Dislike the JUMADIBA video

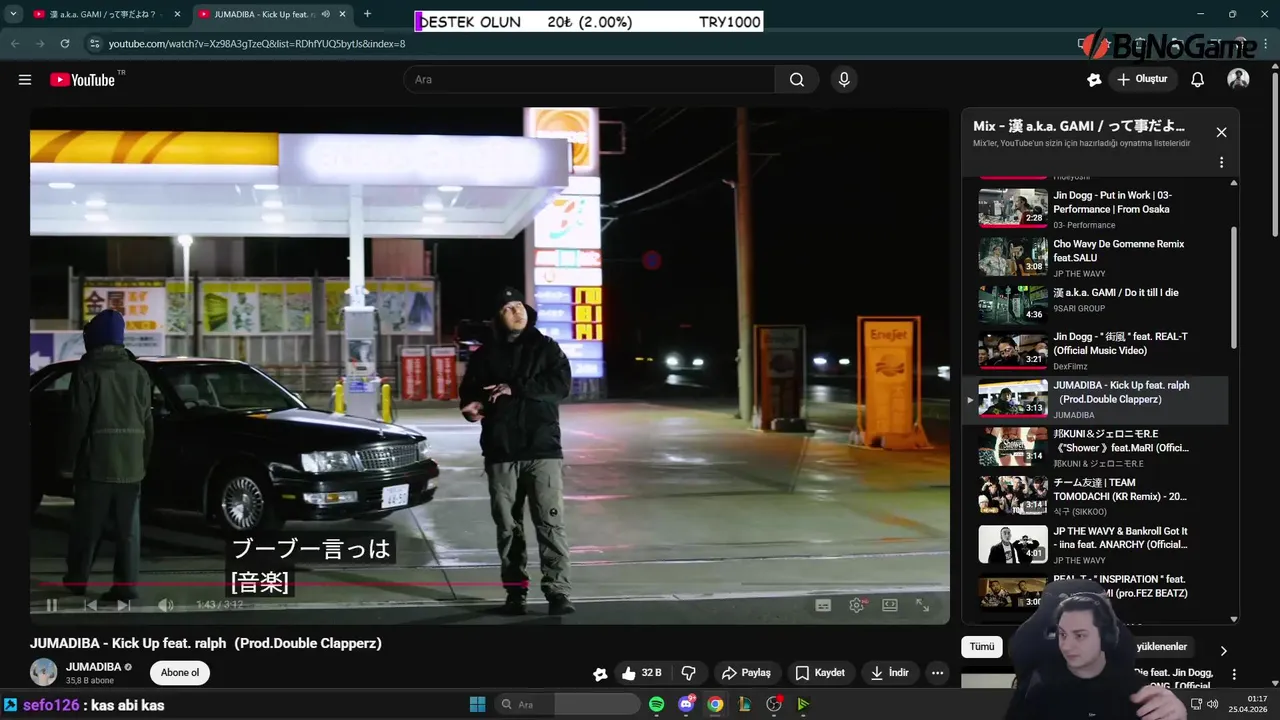pyautogui.click(x=688, y=673)
